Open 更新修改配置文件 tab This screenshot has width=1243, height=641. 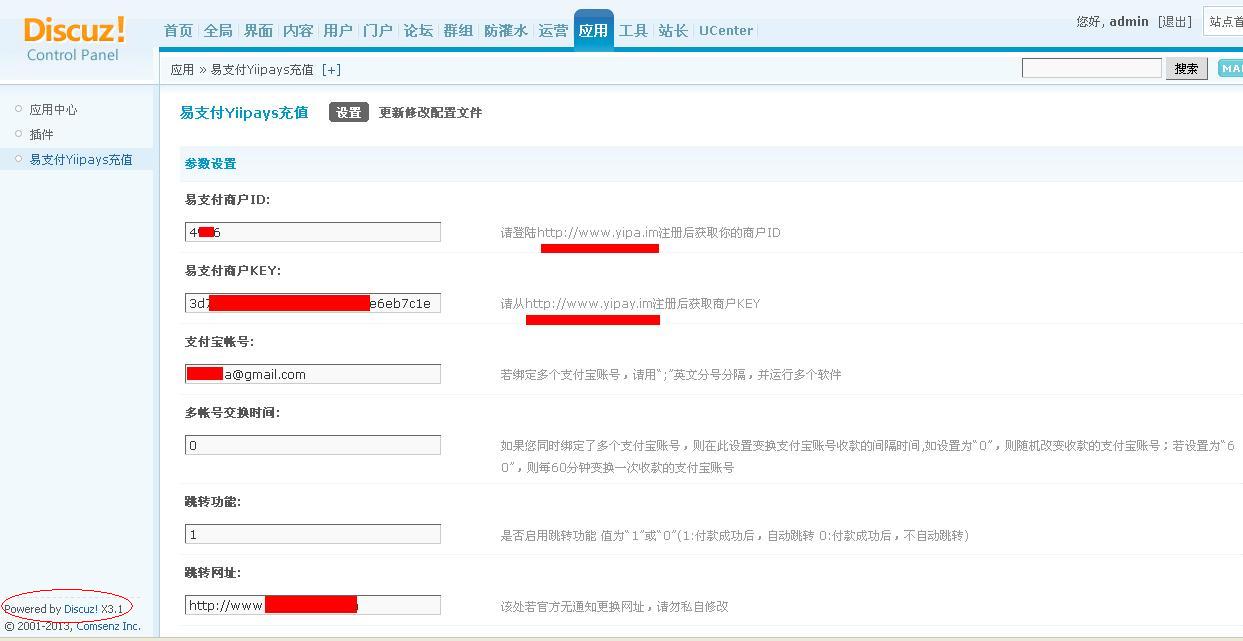point(430,112)
